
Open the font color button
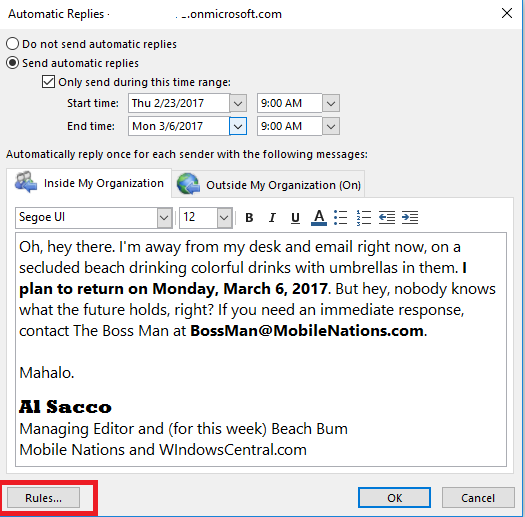(x=319, y=218)
